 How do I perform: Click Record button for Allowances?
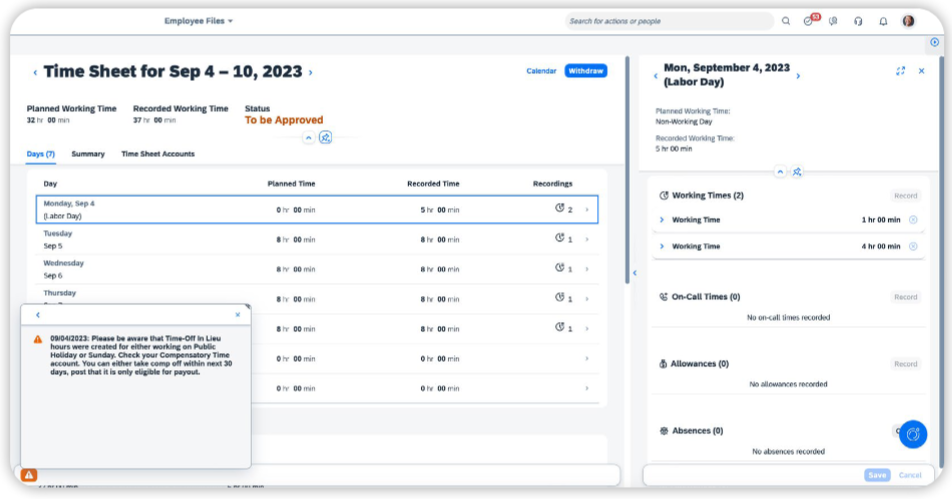[x=905, y=364]
